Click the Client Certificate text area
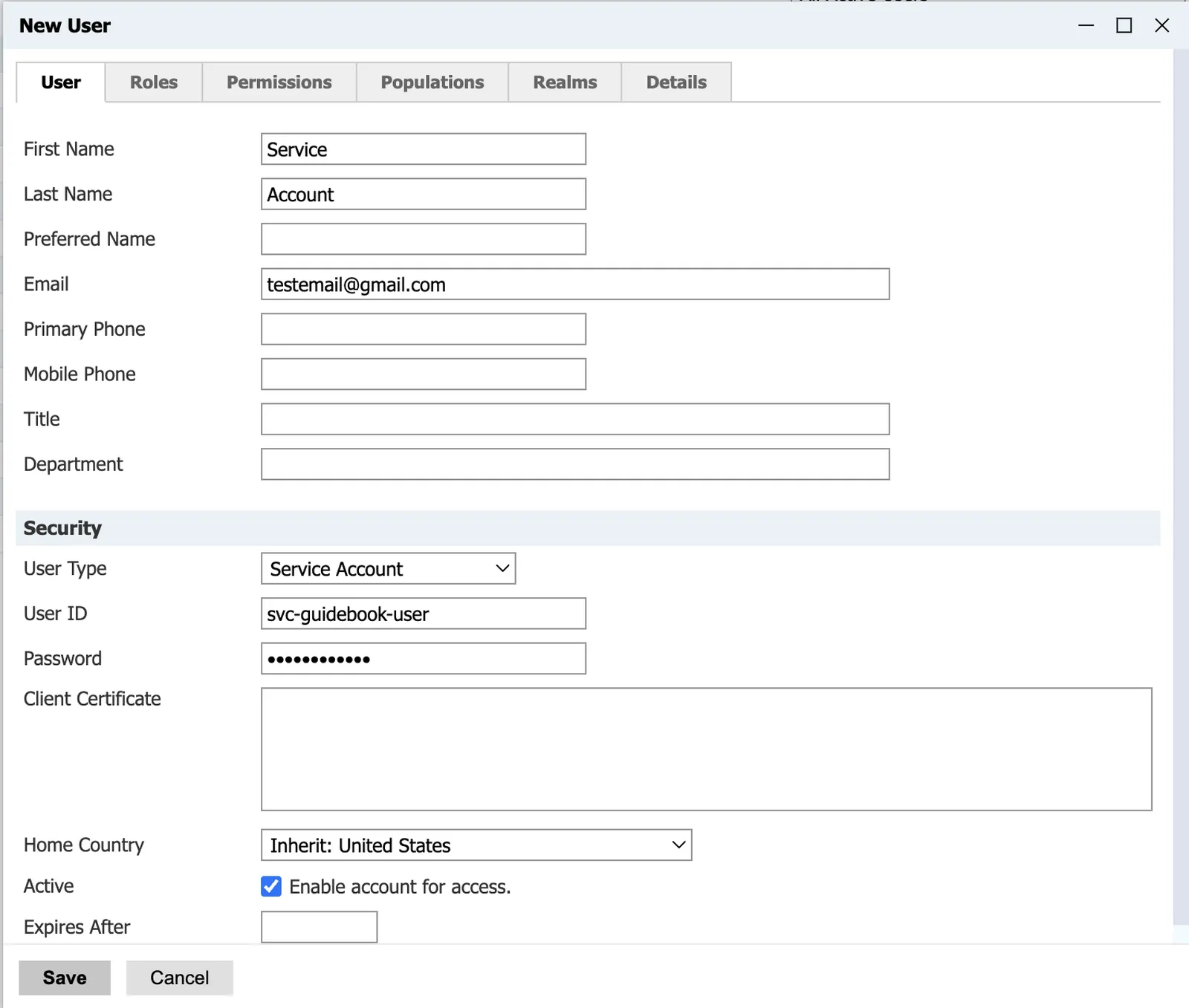This screenshot has width=1189, height=1008. point(707,750)
